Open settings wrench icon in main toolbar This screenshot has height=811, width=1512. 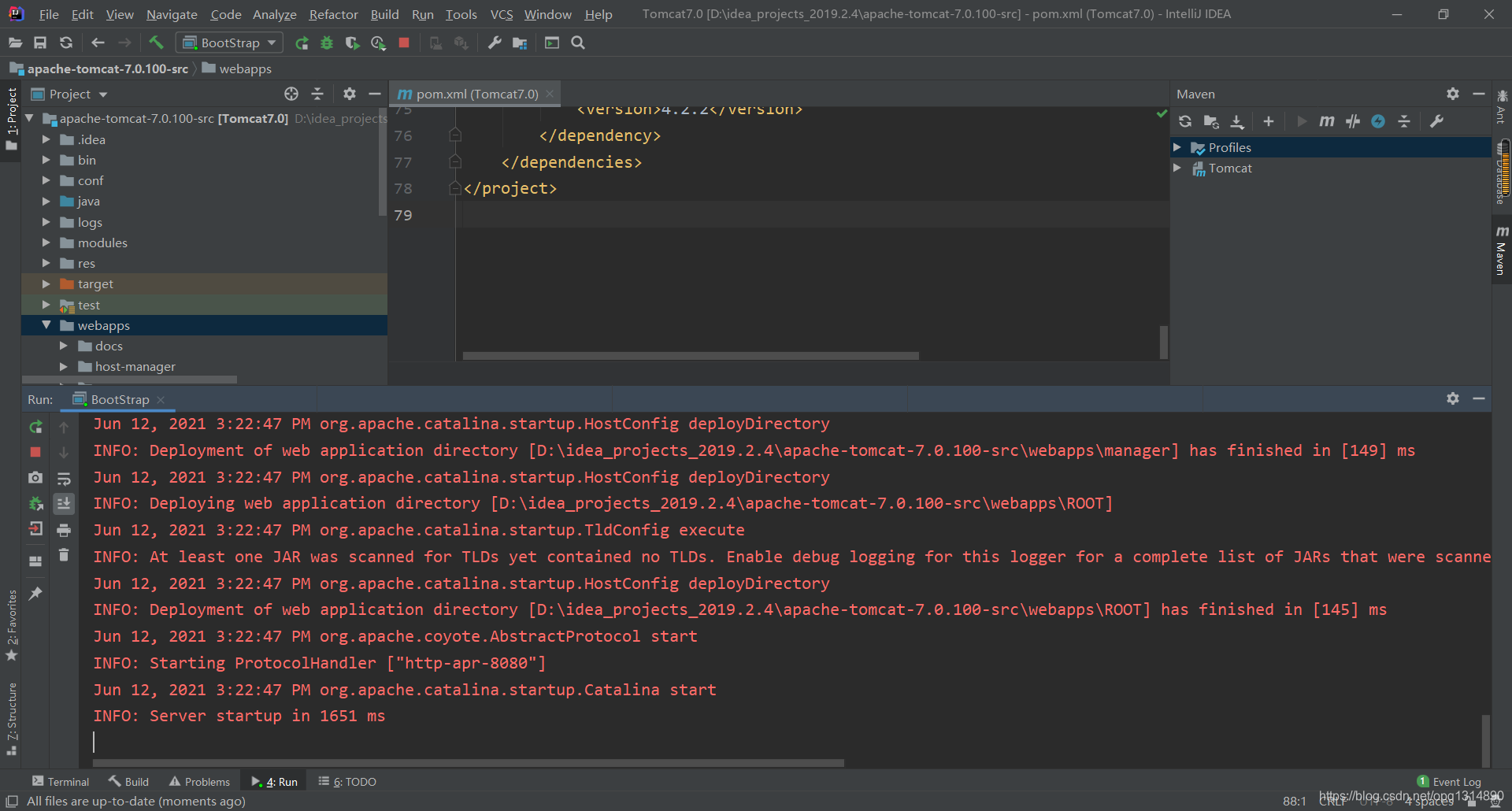click(495, 43)
